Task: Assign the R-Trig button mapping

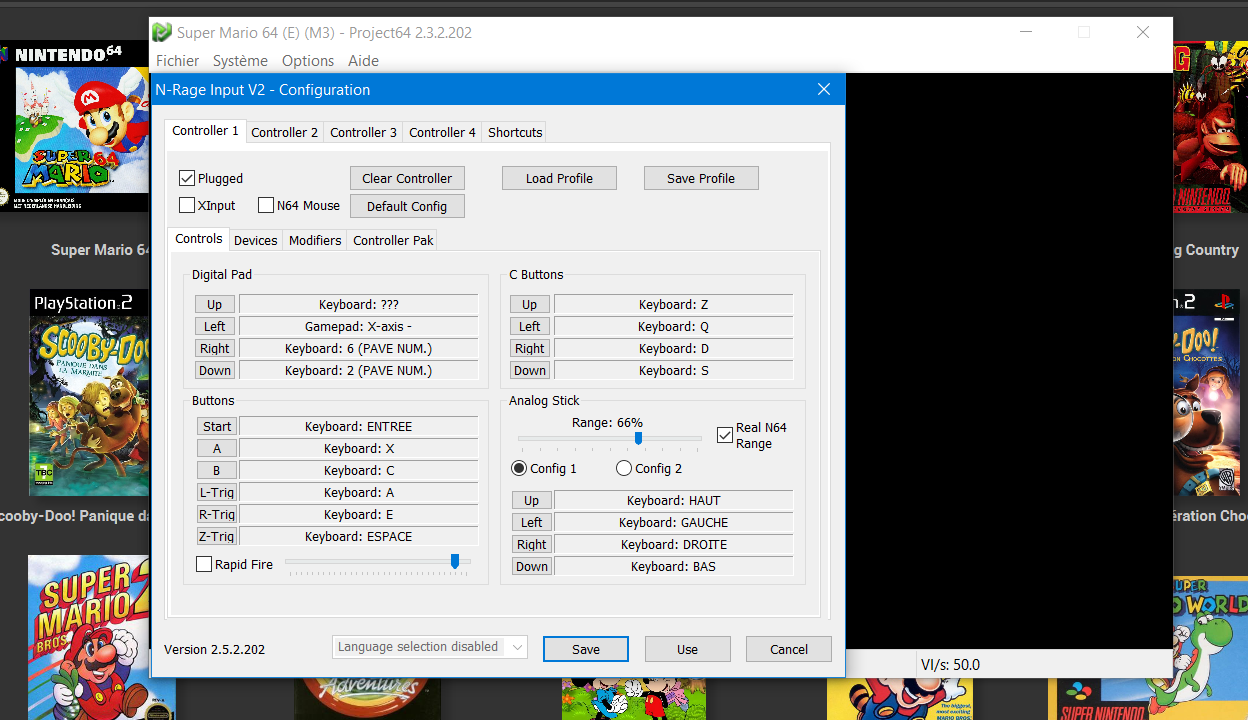Action: tap(217, 514)
